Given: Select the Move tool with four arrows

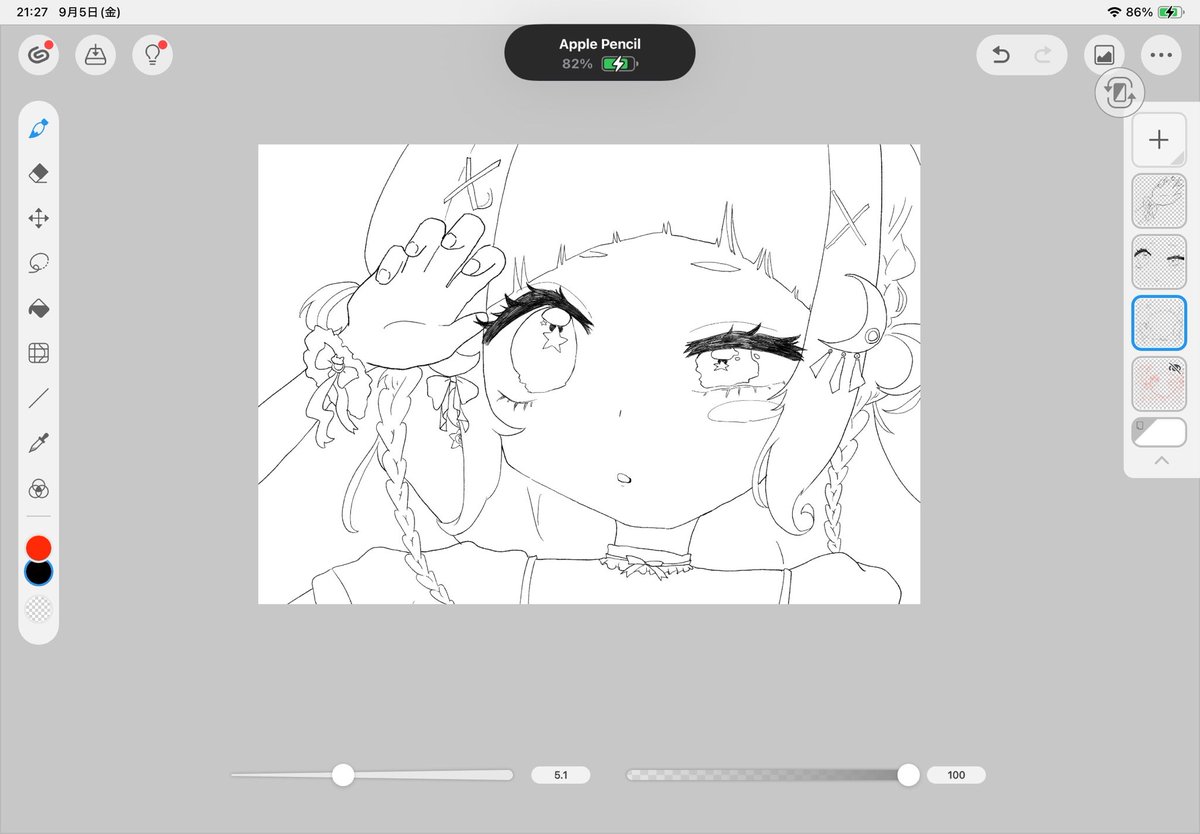Looking at the screenshot, I should [39, 218].
